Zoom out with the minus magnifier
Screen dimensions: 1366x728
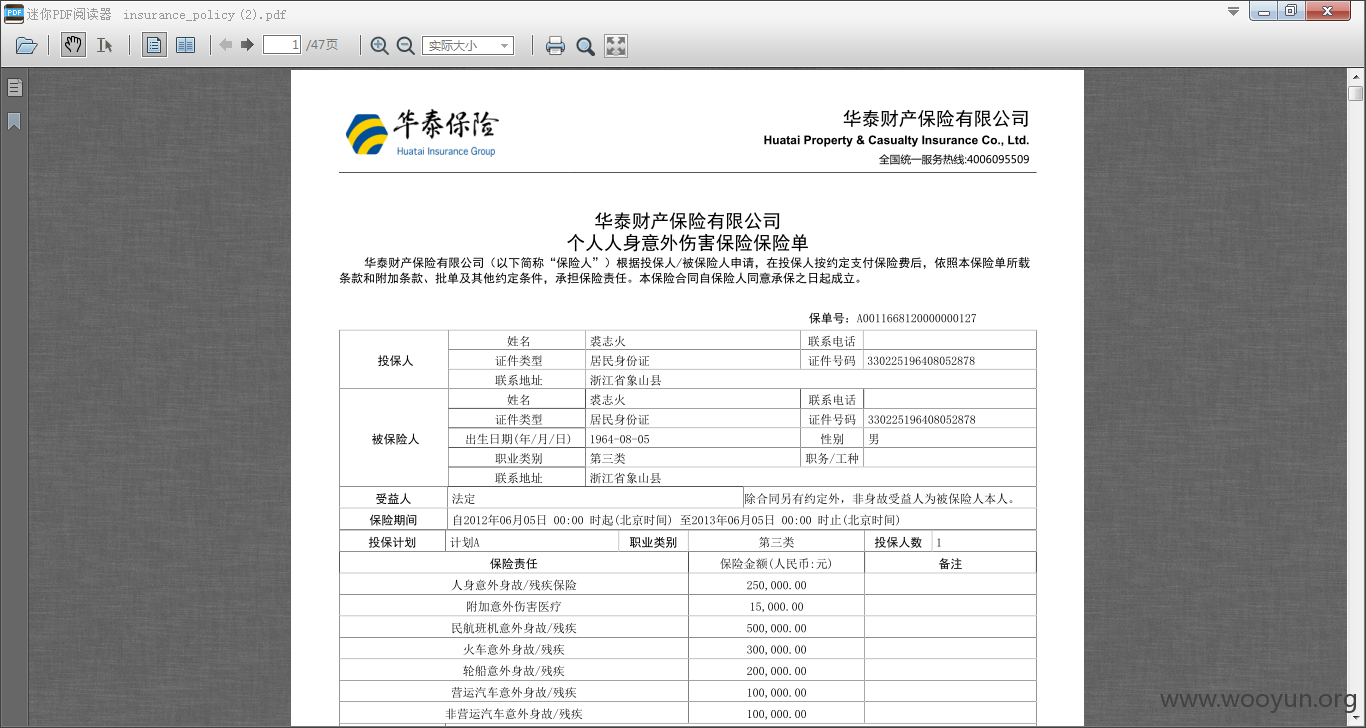405,45
